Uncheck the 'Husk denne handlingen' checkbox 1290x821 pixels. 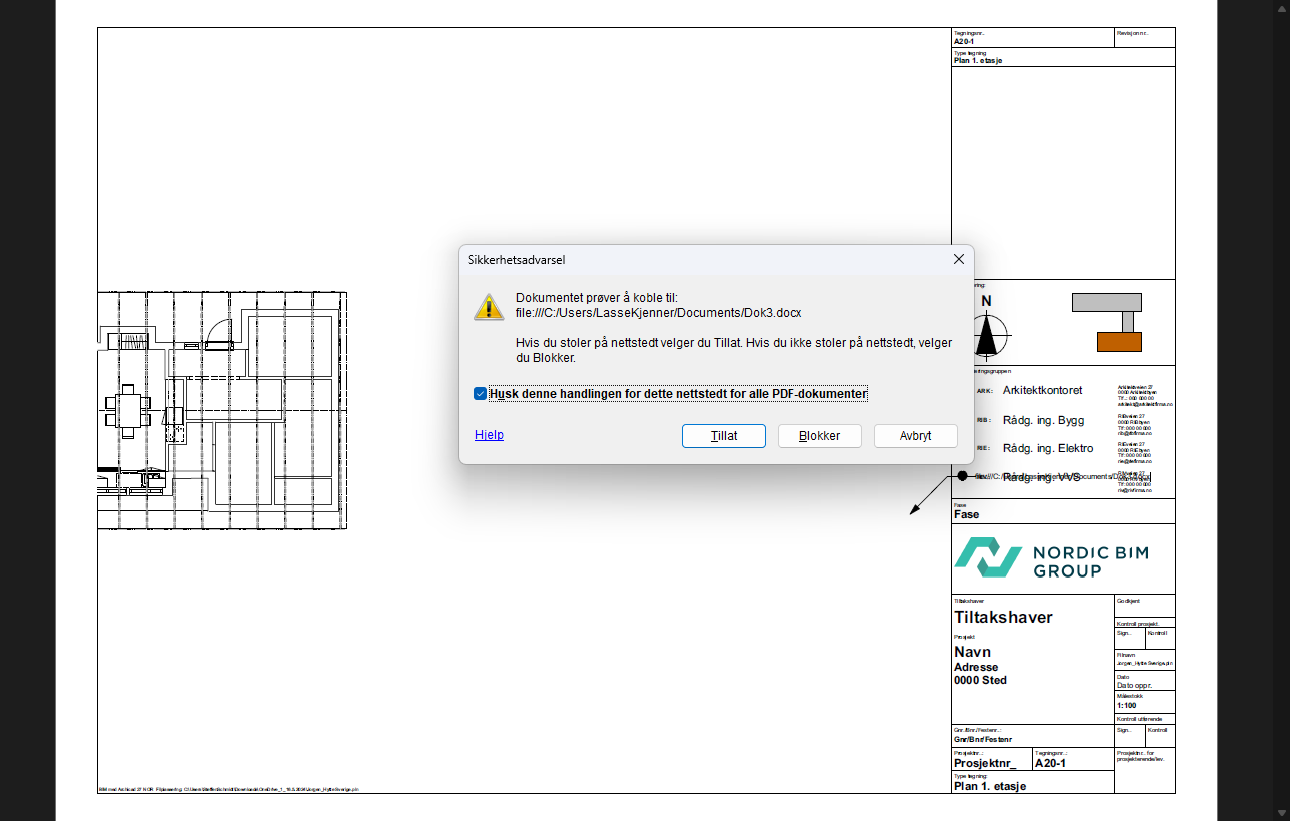[x=481, y=394]
